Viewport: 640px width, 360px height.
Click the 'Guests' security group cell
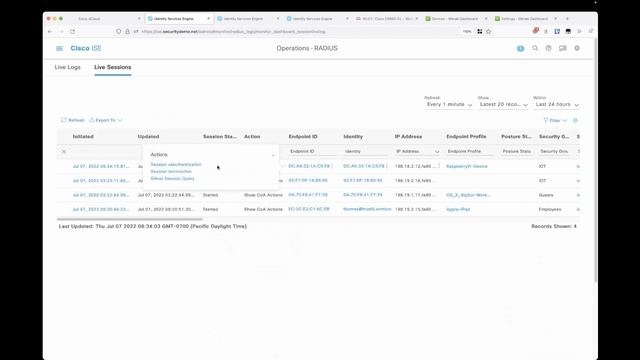tap(546, 195)
